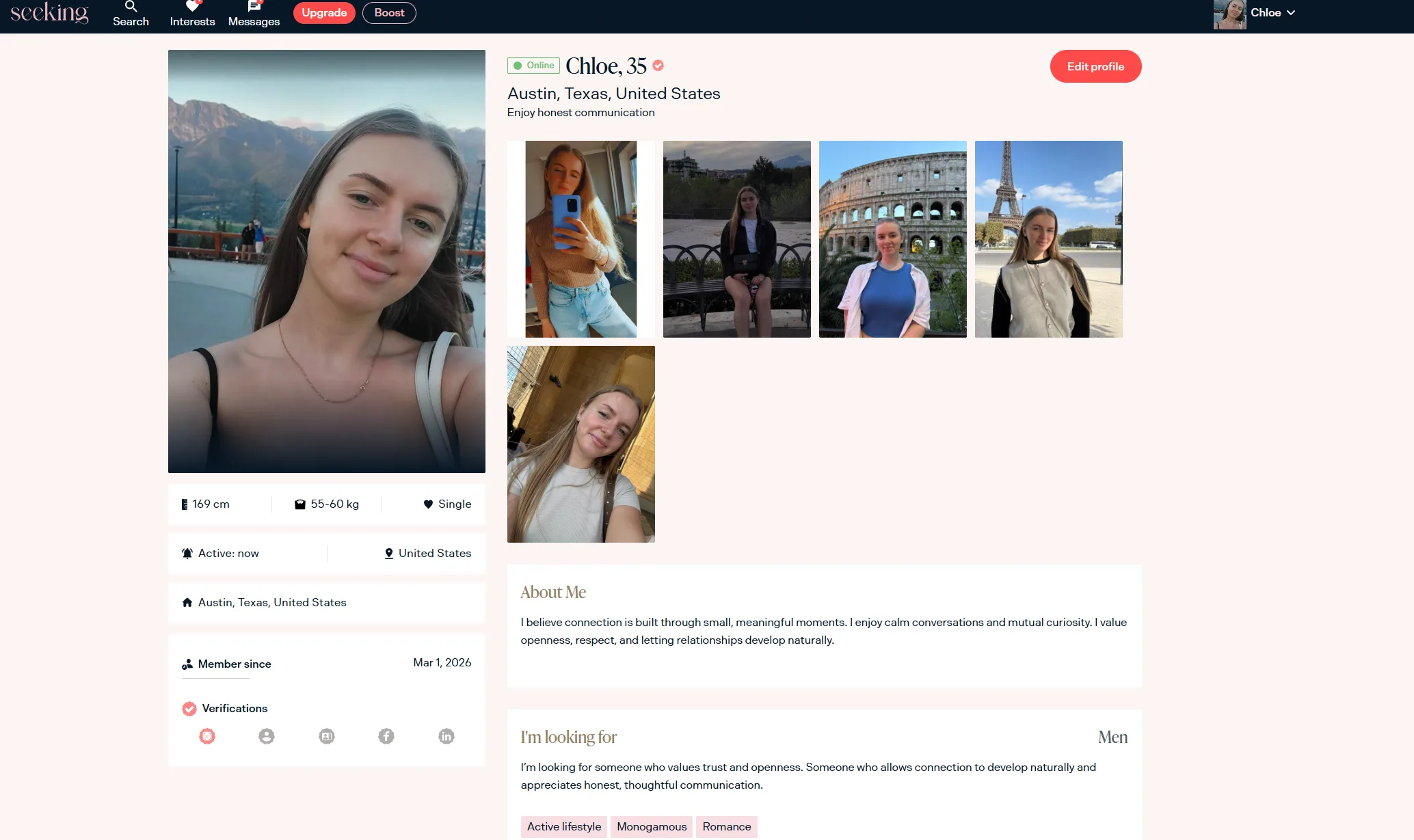
Task: Open the Colosseum photo thumbnail
Action: point(892,239)
